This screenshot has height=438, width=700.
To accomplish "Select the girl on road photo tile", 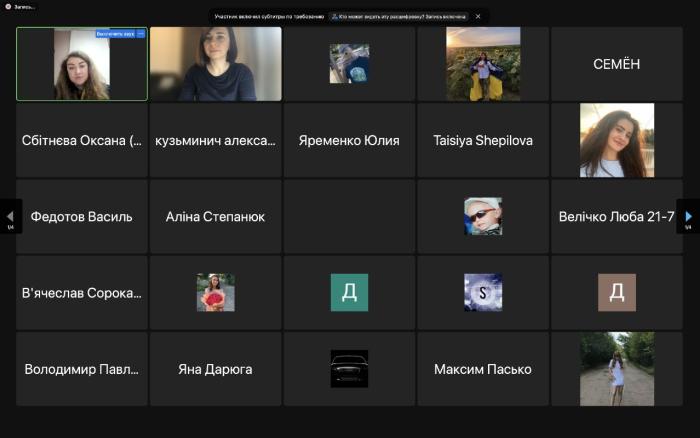I will [x=617, y=369].
